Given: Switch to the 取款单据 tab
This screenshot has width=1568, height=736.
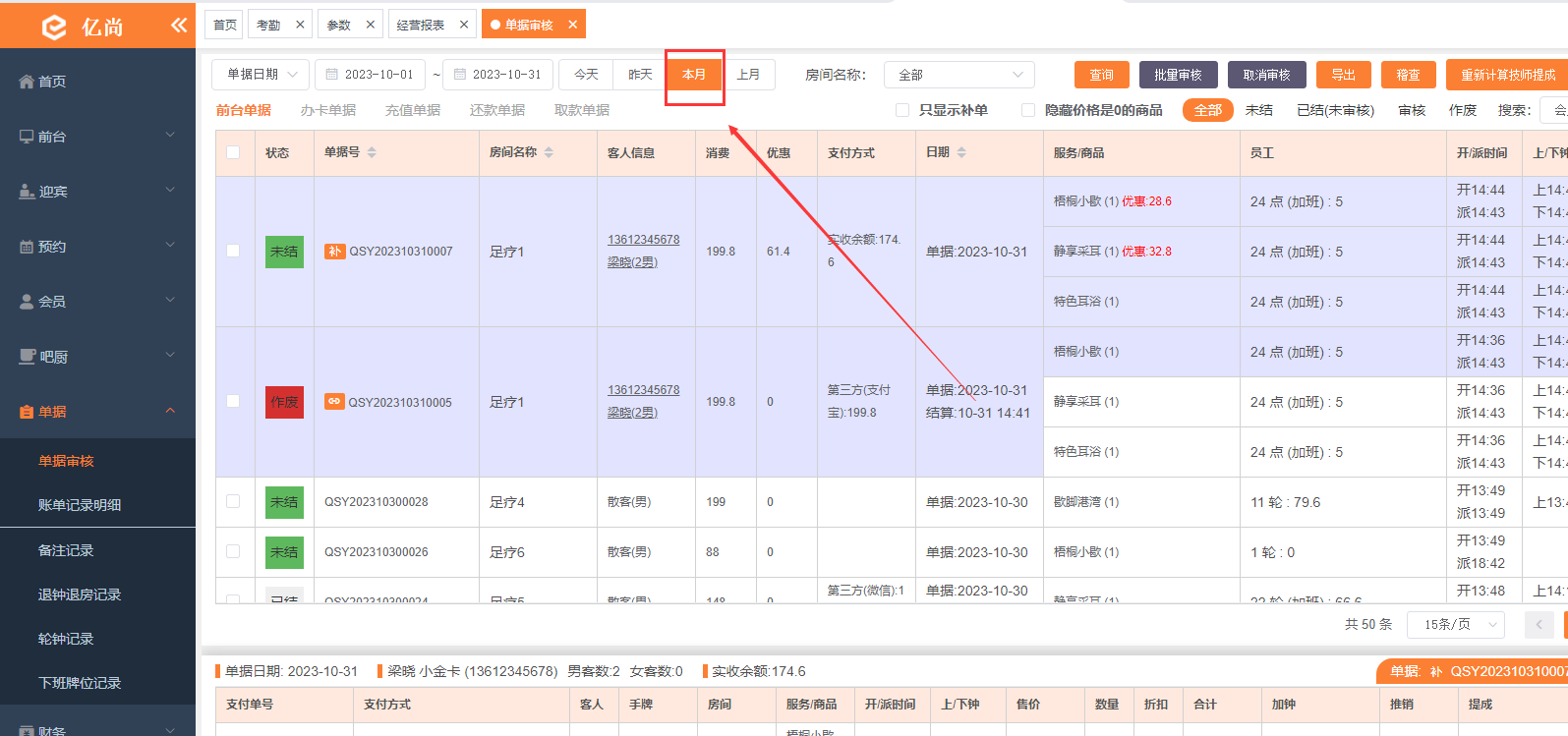Looking at the screenshot, I should point(582,110).
